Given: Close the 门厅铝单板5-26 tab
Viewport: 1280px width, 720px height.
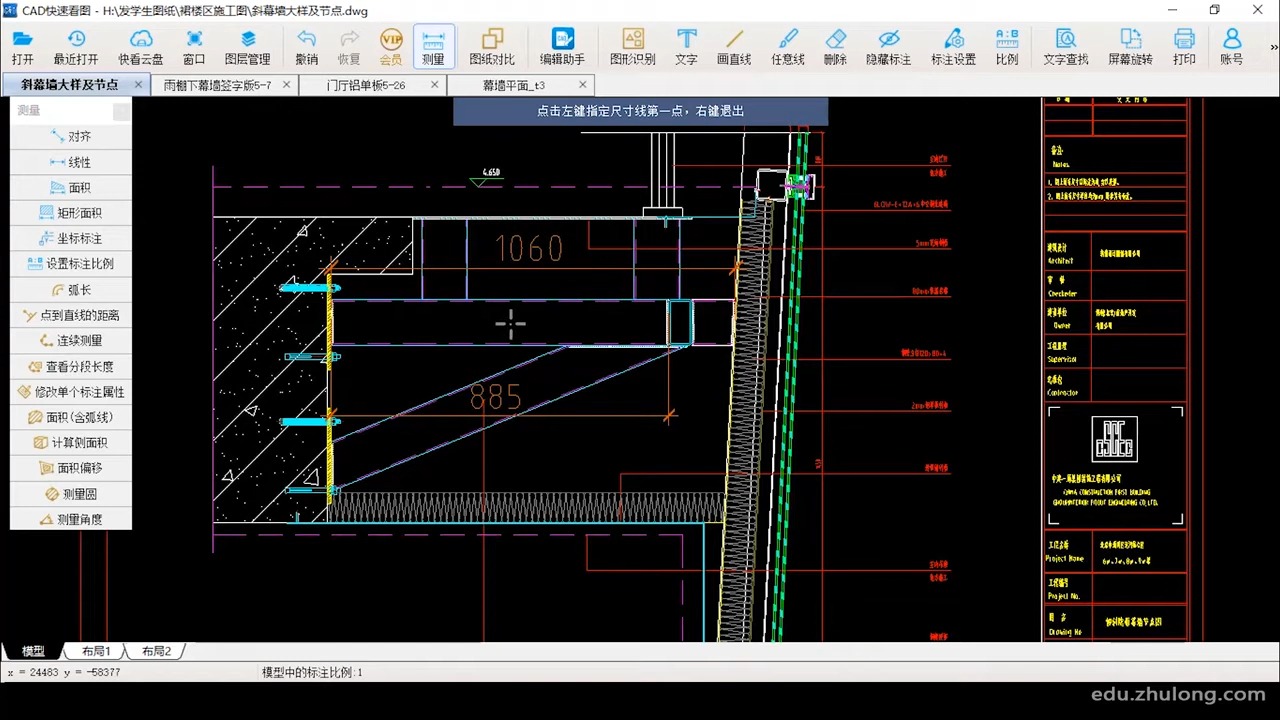Looking at the screenshot, I should point(434,85).
